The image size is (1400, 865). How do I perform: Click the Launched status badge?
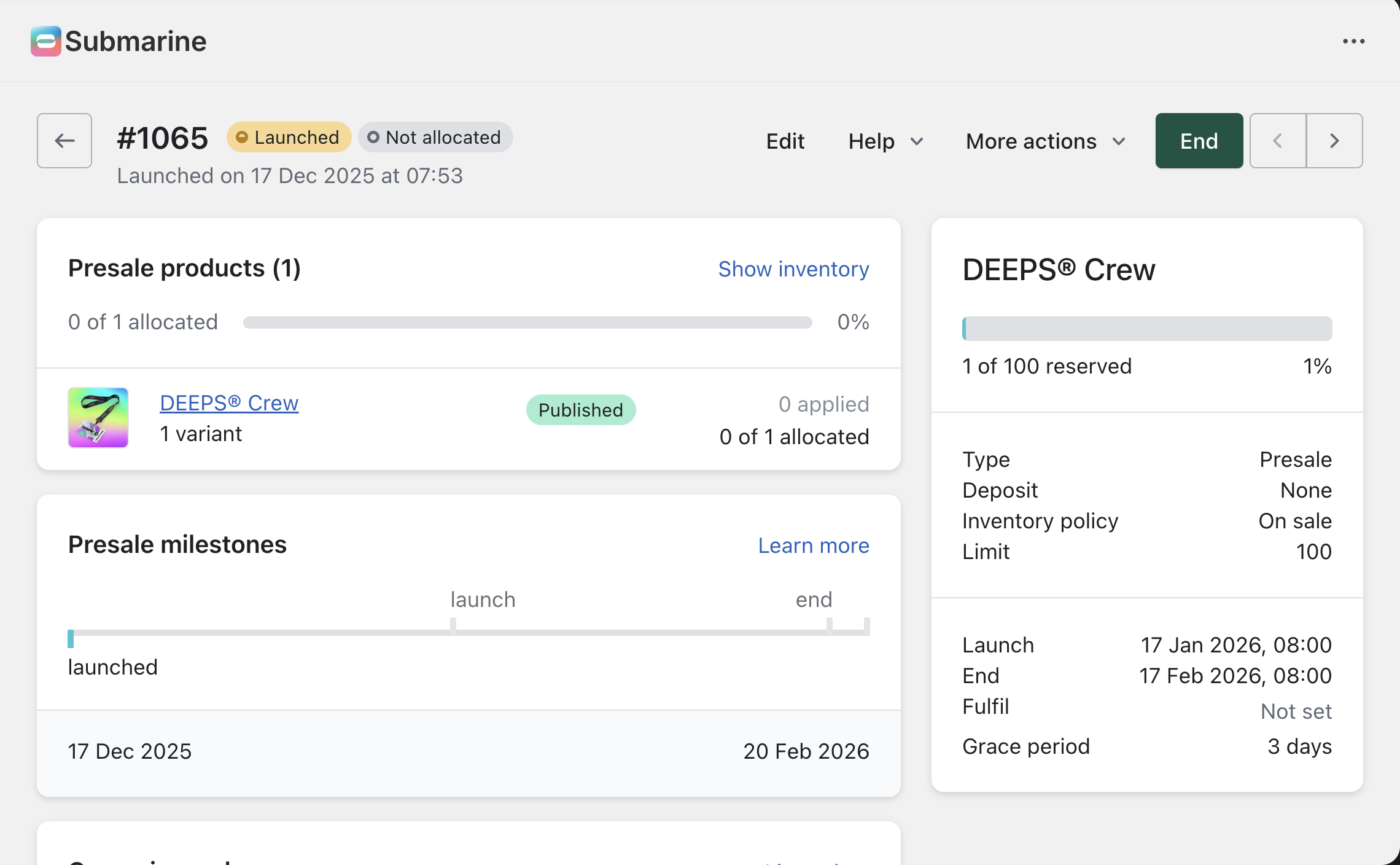[x=289, y=137]
